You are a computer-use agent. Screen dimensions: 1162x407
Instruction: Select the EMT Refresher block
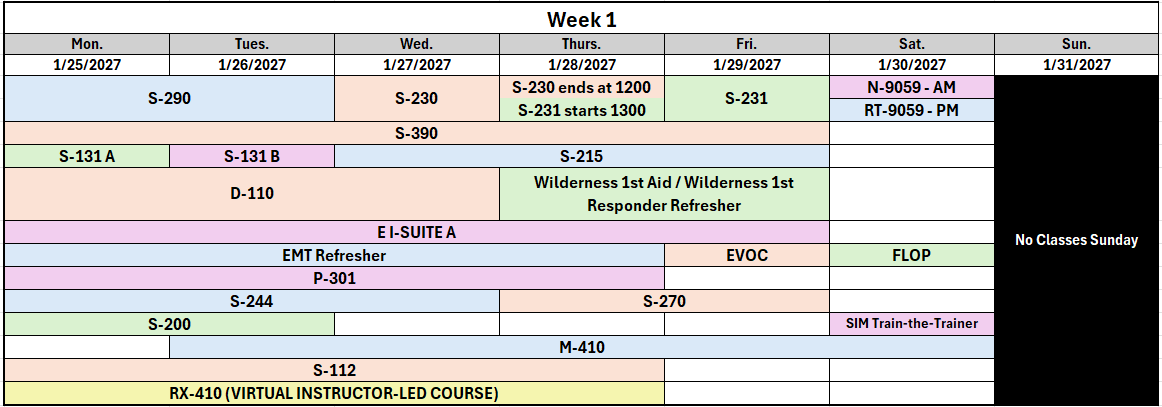[334, 256]
